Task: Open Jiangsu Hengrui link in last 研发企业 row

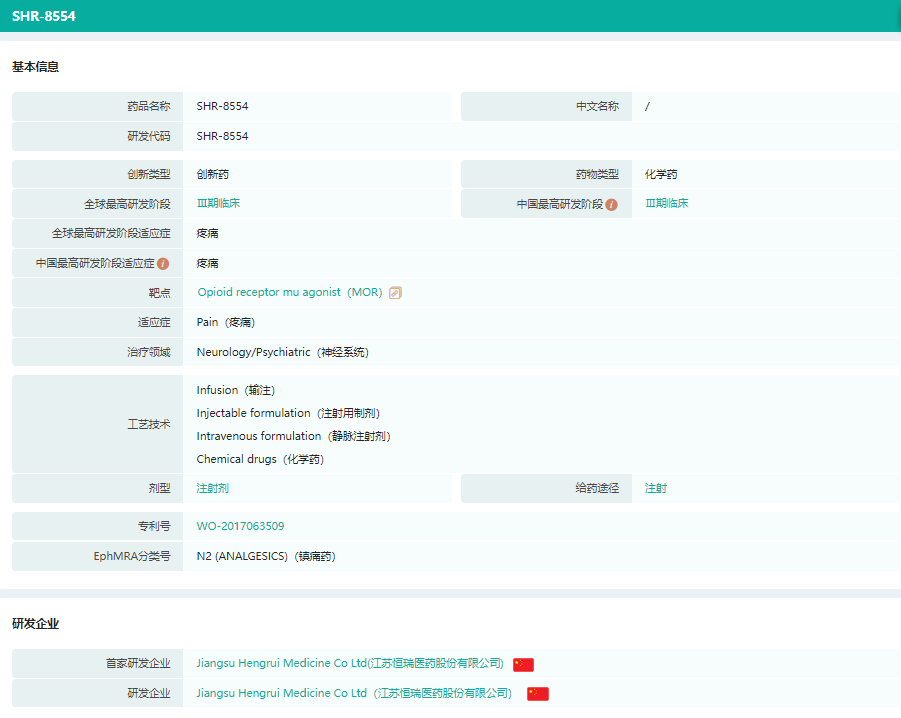Action: pos(354,693)
